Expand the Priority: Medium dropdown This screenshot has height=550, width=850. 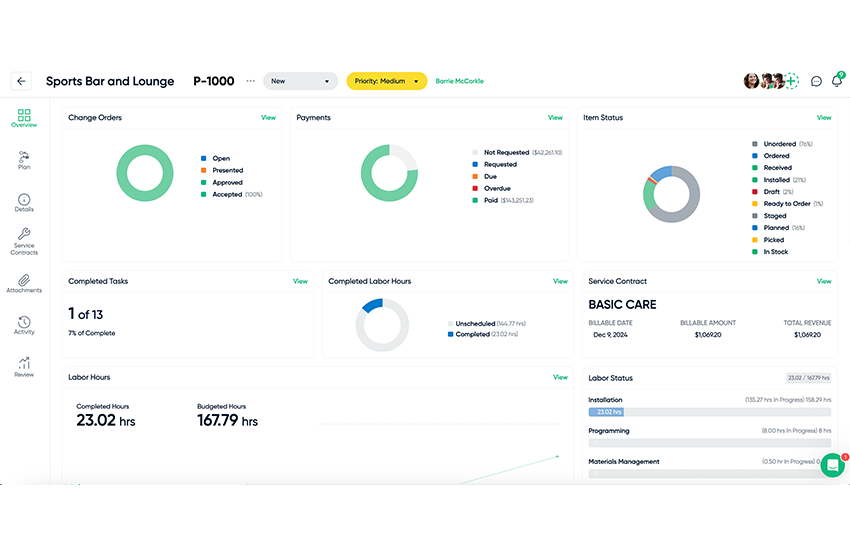[x=387, y=81]
